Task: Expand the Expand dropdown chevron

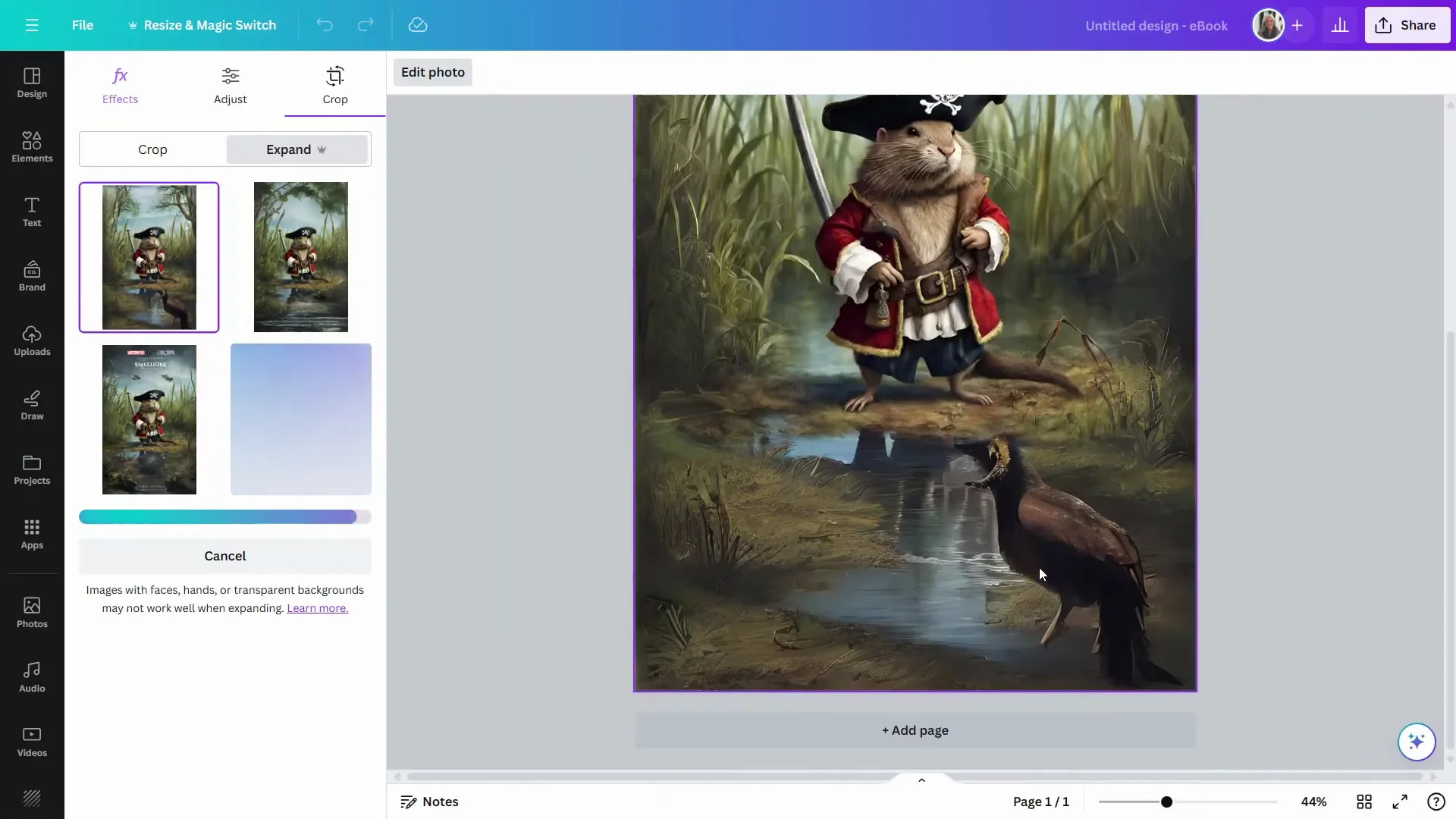Action: click(322, 149)
